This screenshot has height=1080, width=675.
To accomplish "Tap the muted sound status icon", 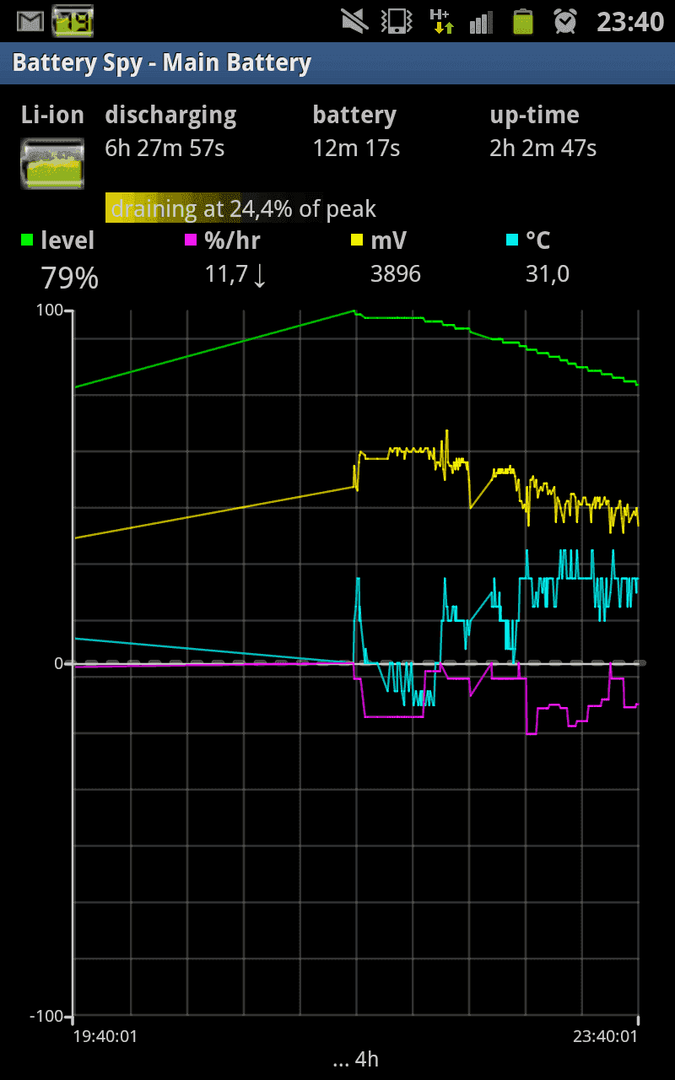I will pyautogui.click(x=356, y=21).
